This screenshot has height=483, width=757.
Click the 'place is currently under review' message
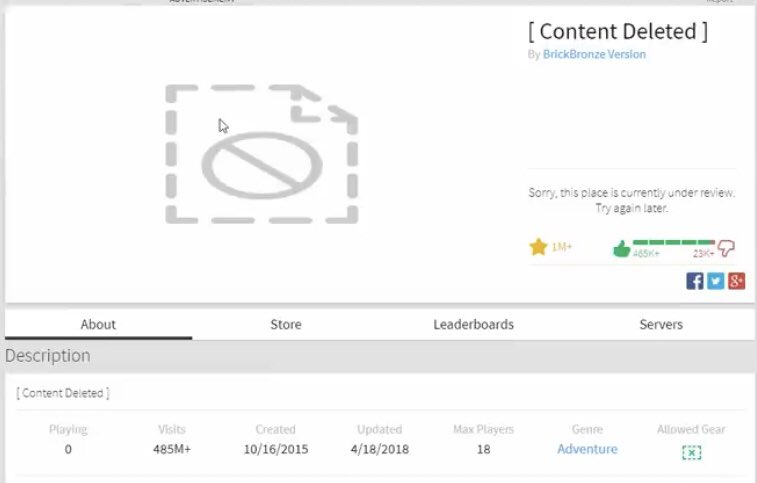click(x=631, y=200)
